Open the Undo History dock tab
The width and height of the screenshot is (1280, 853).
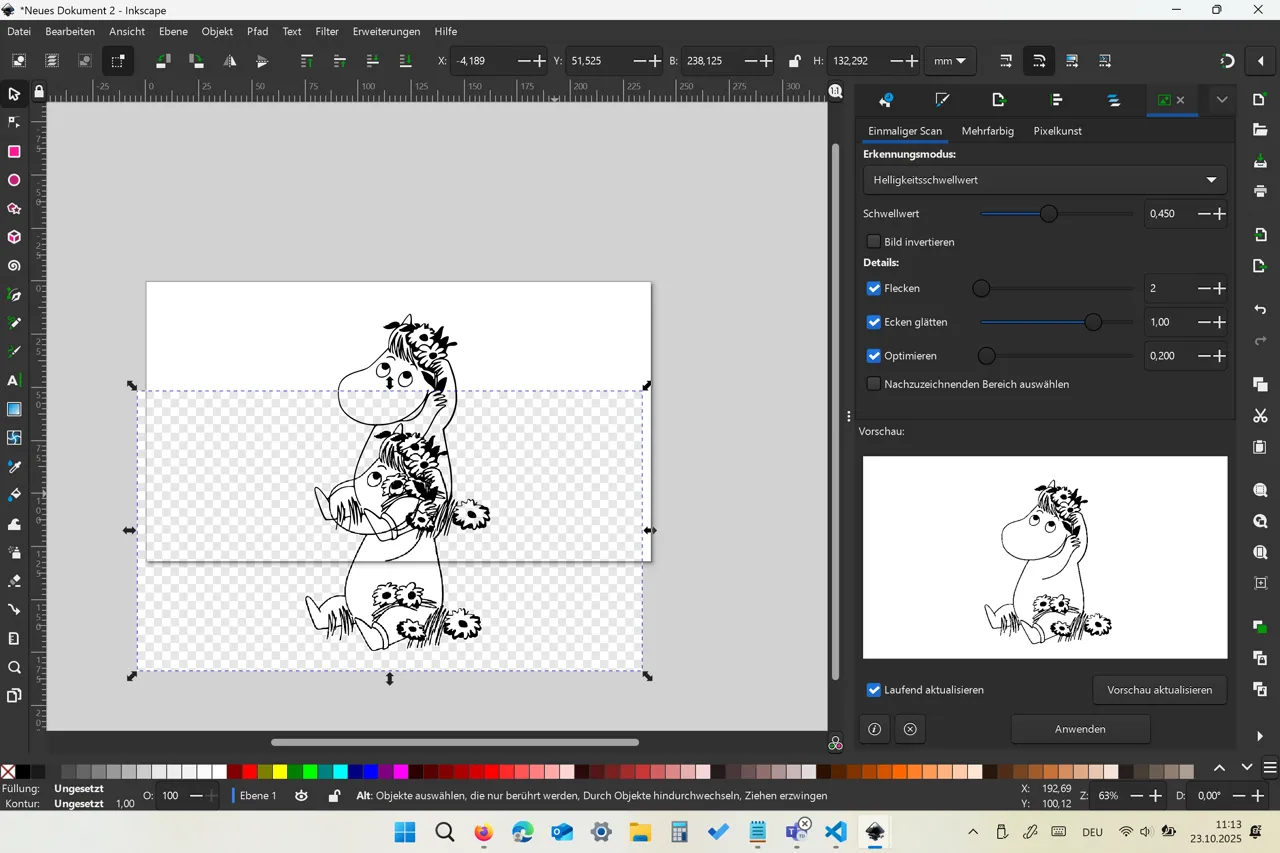pos(885,100)
